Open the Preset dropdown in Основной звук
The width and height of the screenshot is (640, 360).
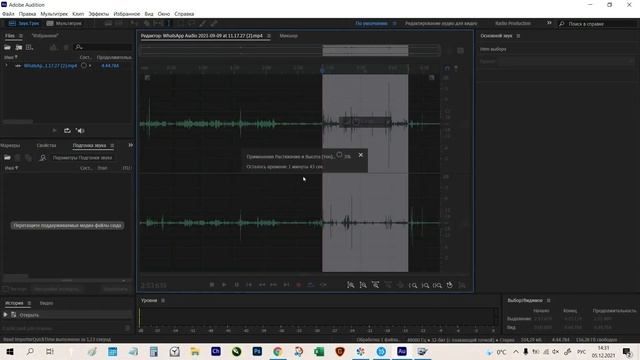pos(566,61)
